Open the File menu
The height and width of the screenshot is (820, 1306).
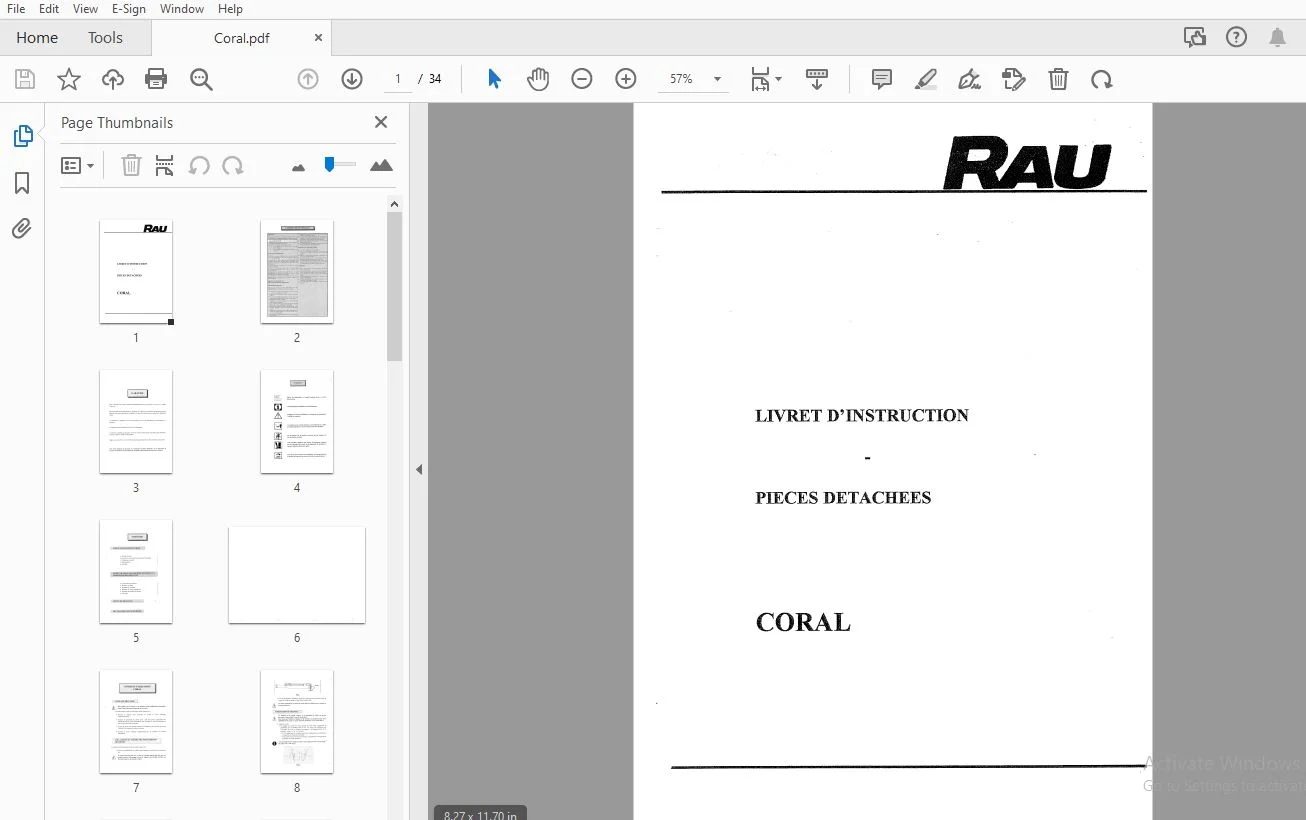[x=16, y=9]
